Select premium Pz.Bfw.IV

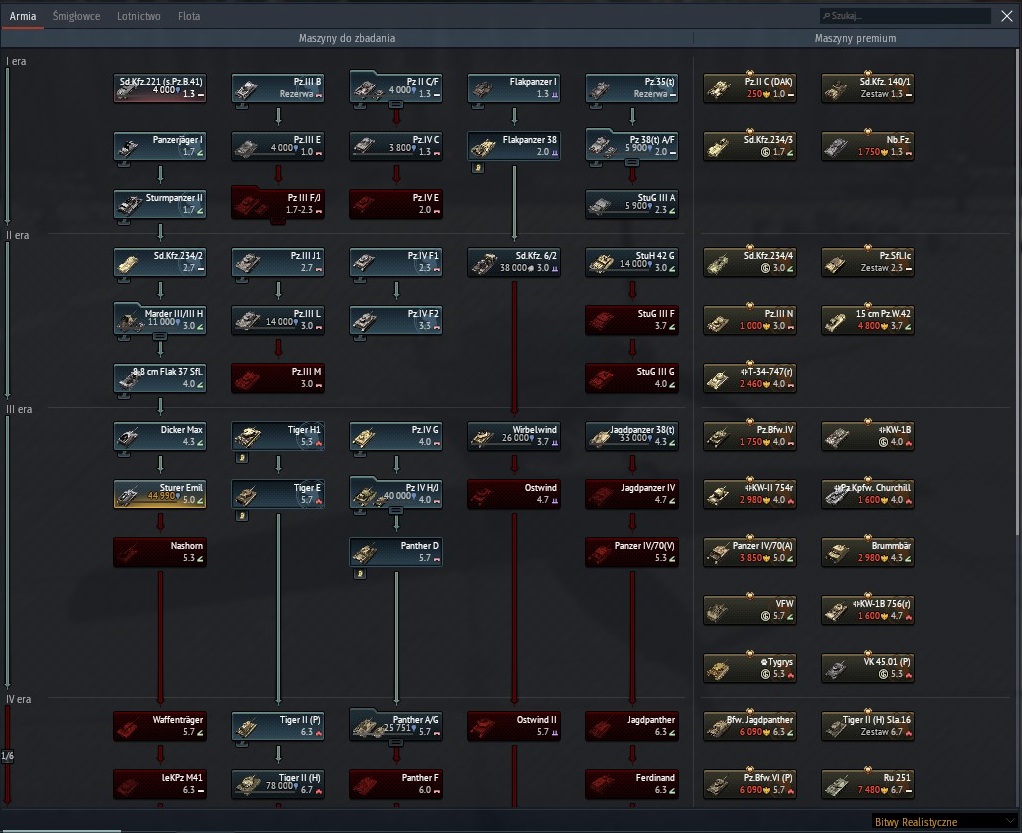click(x=750, y=436)
